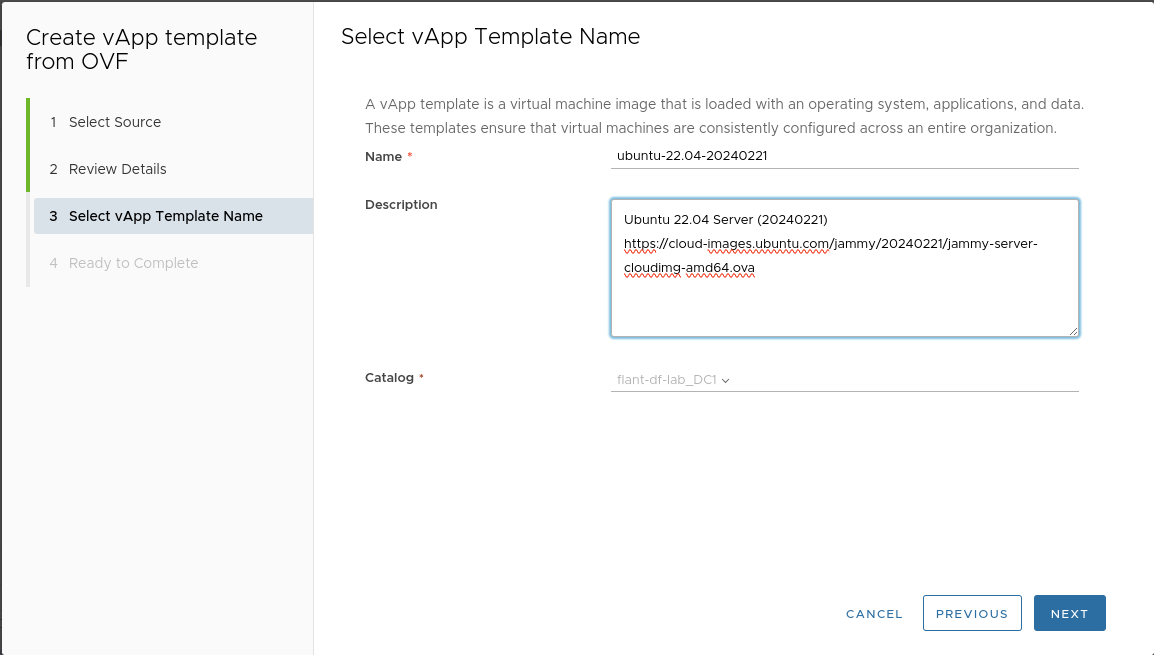Place cursor in the Description text box

click(x=845, y=300)
